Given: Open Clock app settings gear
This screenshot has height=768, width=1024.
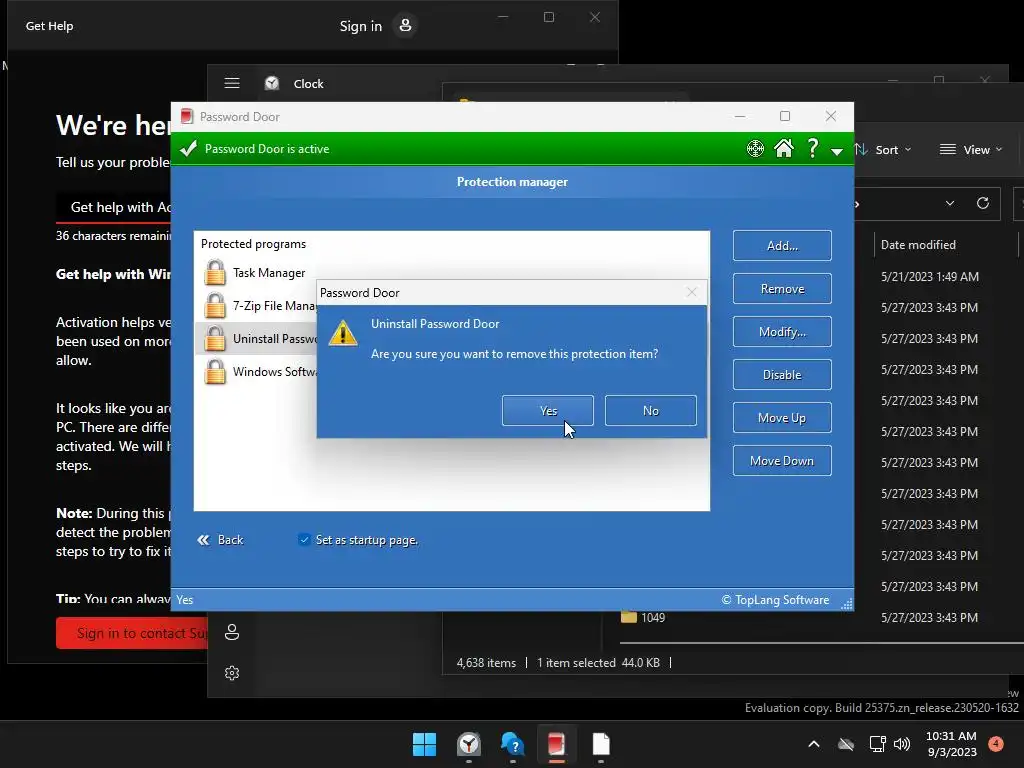Looking at the screenshot, I should pos(232,673).
